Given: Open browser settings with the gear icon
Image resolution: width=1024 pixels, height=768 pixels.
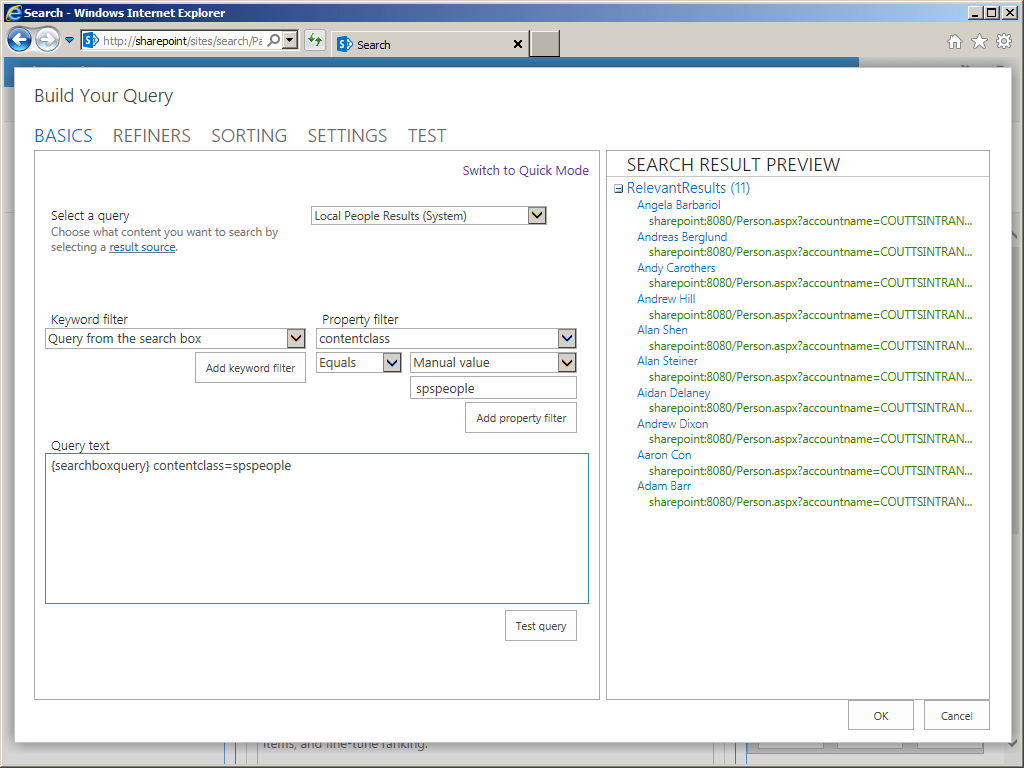Looking at the screenshot, I should (1004, 41).
